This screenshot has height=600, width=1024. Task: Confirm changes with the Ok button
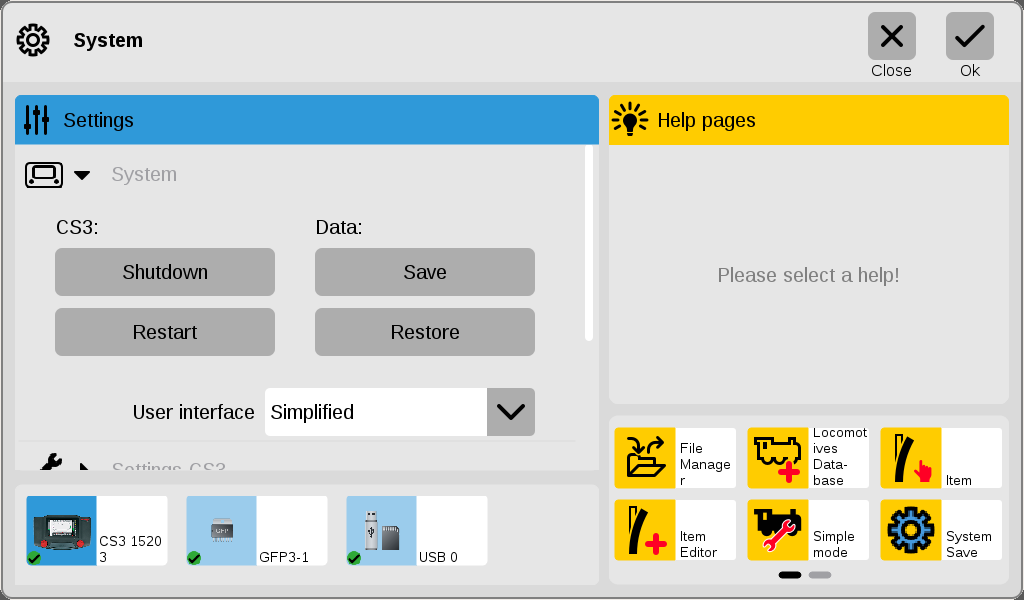(x=968, y=38)
